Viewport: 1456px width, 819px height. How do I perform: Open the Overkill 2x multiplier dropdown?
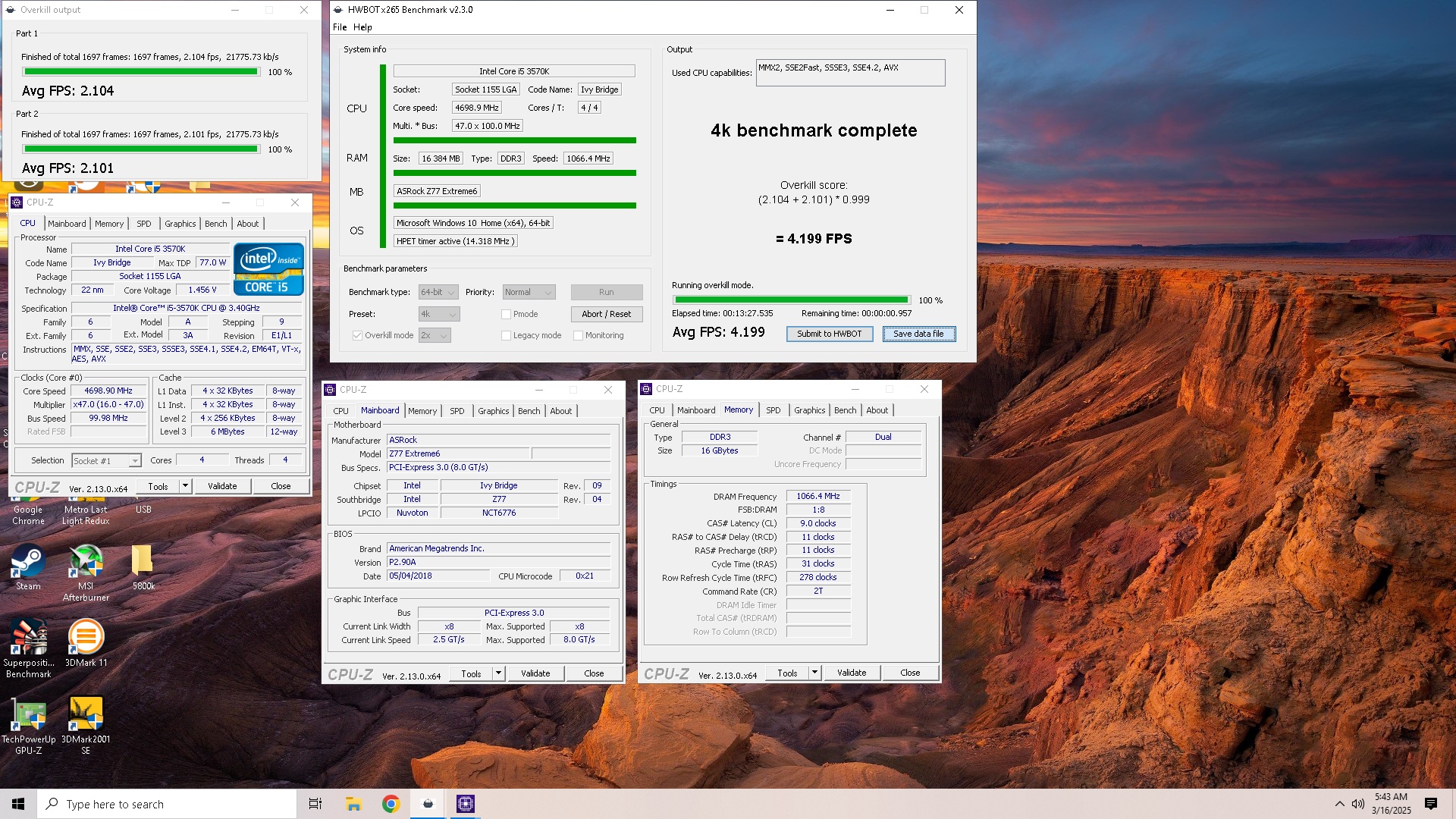tap(435, 335)
